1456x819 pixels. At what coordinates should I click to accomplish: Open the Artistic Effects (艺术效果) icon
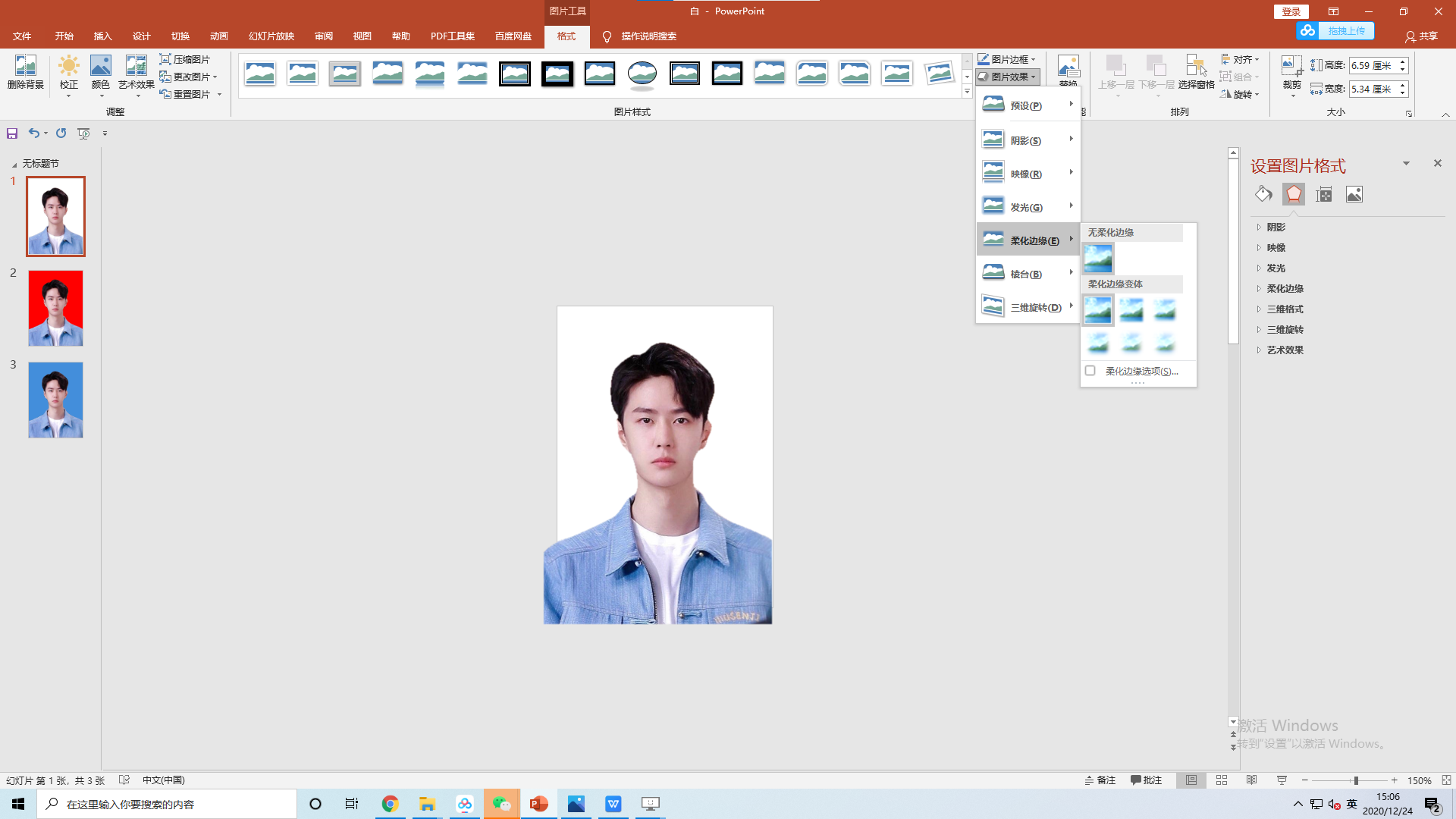[136, 67]
